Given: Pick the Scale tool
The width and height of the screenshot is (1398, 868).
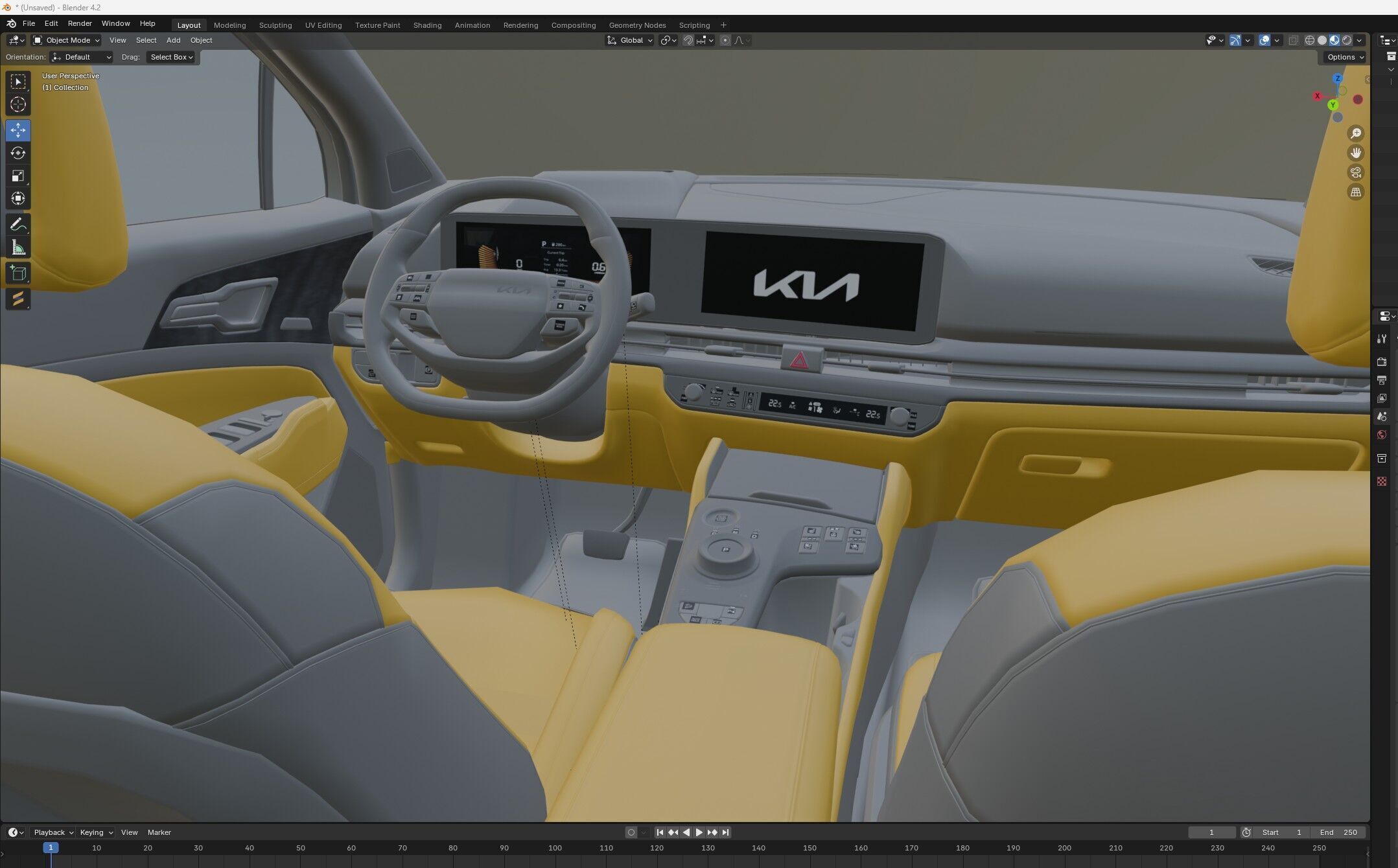Looking at the screenshot, I should 18,176.
